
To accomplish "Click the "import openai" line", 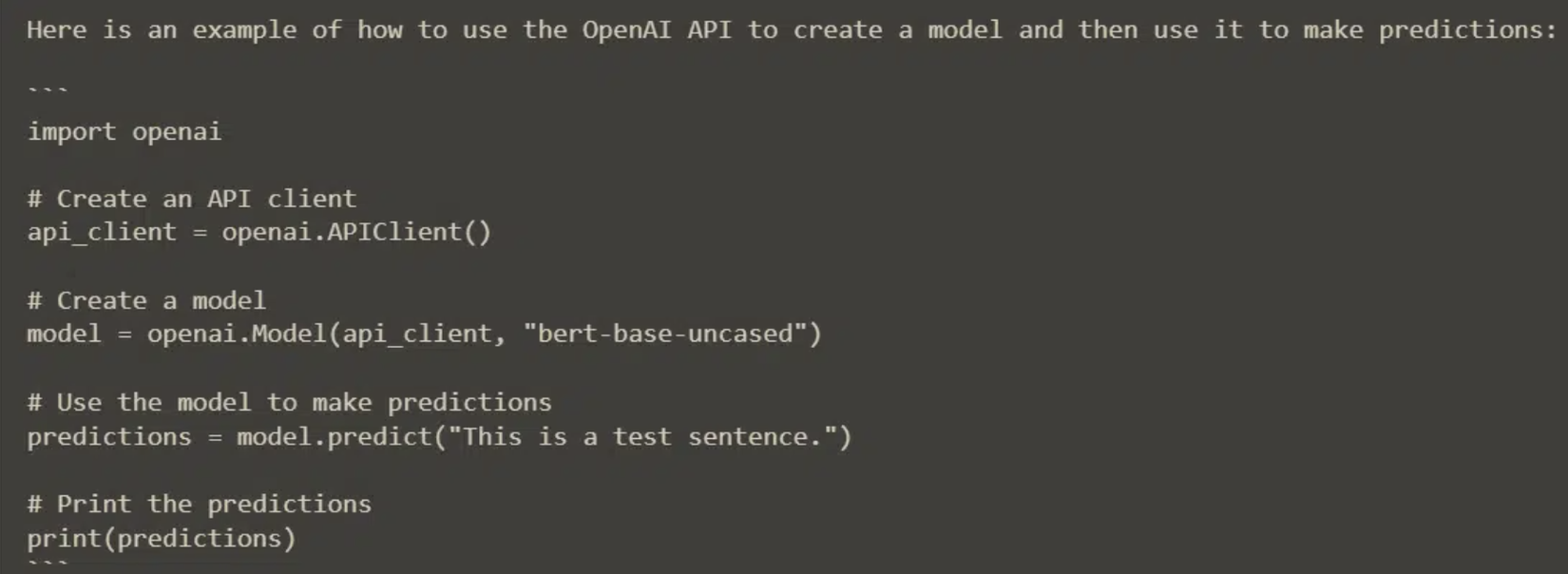I will (124, 131).
